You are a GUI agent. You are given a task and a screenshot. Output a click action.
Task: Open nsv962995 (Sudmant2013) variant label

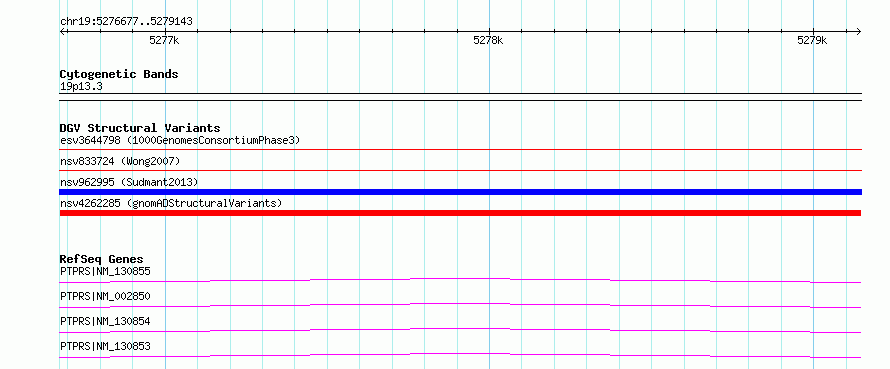[x=129, y=182]
